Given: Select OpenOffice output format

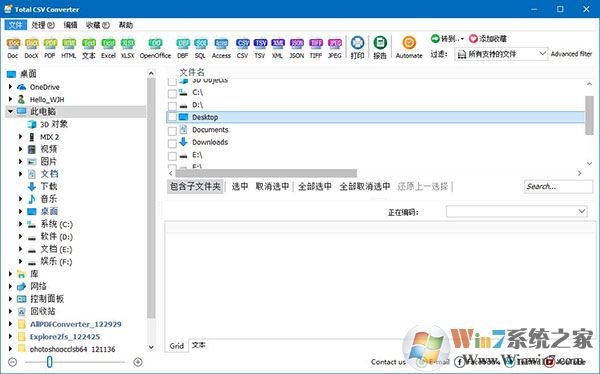Looking at the screenshot, I should click(x=155, y=48).
